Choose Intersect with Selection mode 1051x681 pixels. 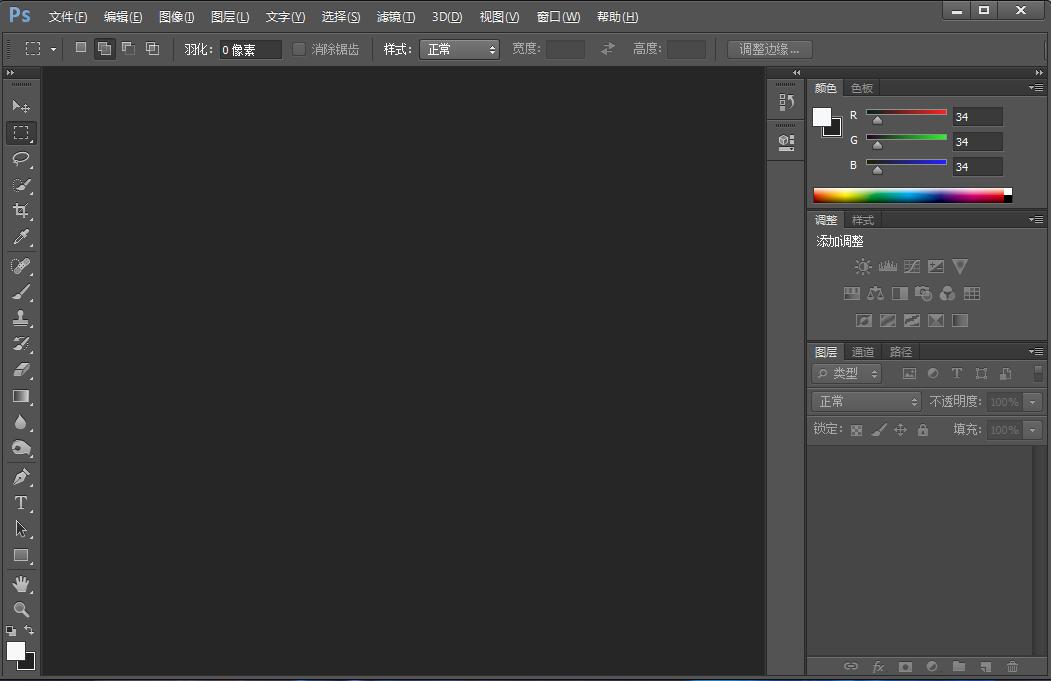[x=153, y=48]
